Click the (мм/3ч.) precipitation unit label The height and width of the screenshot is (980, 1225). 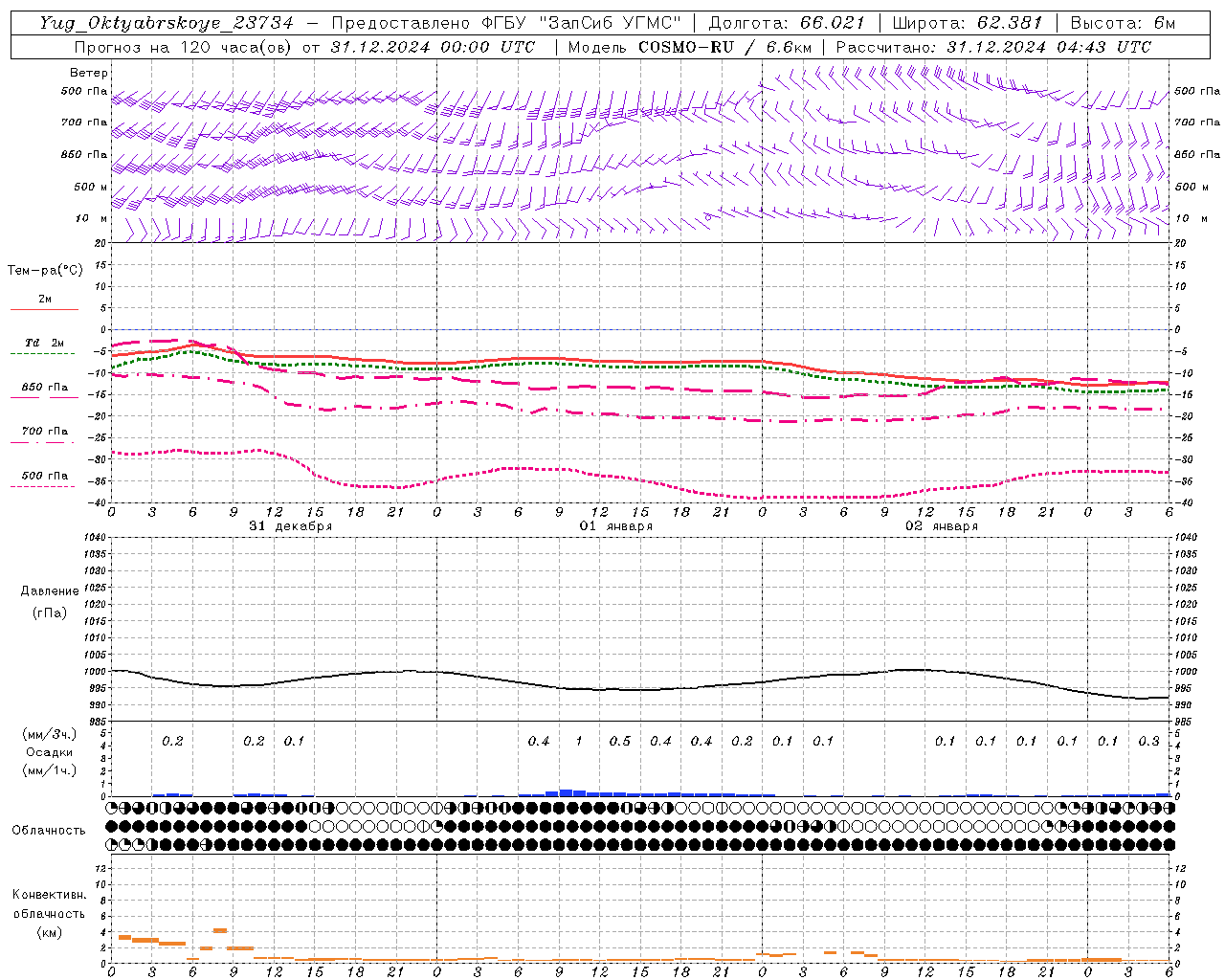click(50, 734)
